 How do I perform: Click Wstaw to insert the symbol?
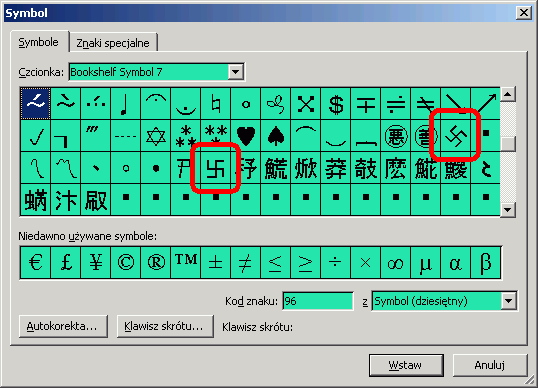coord(406,365)
